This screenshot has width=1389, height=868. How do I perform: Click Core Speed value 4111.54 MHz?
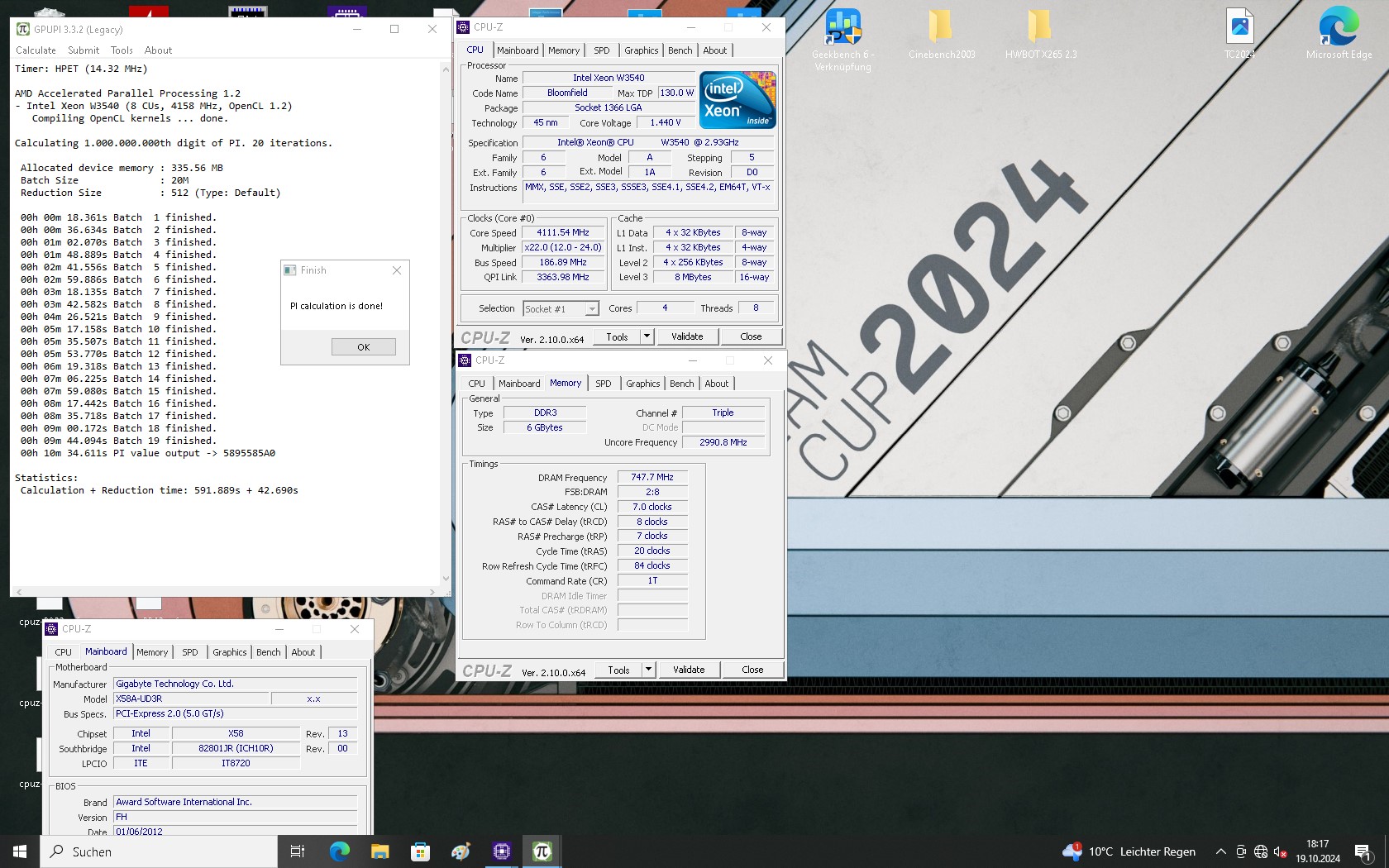tap(563, 233)
